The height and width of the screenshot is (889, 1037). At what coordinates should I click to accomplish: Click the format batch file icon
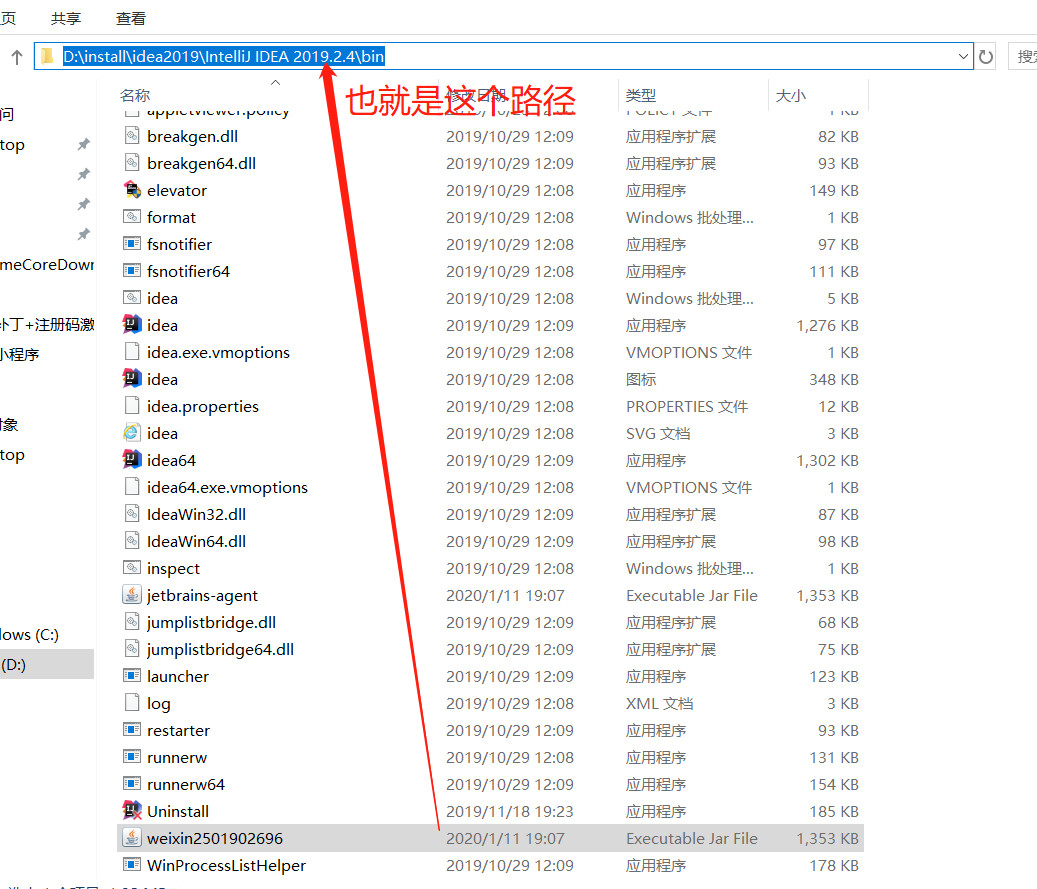point(132,217)
